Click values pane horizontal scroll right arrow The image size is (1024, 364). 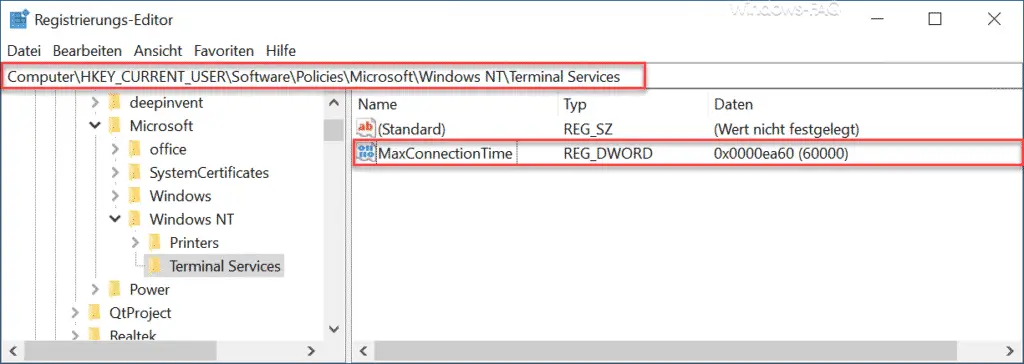pos(1011,351)
